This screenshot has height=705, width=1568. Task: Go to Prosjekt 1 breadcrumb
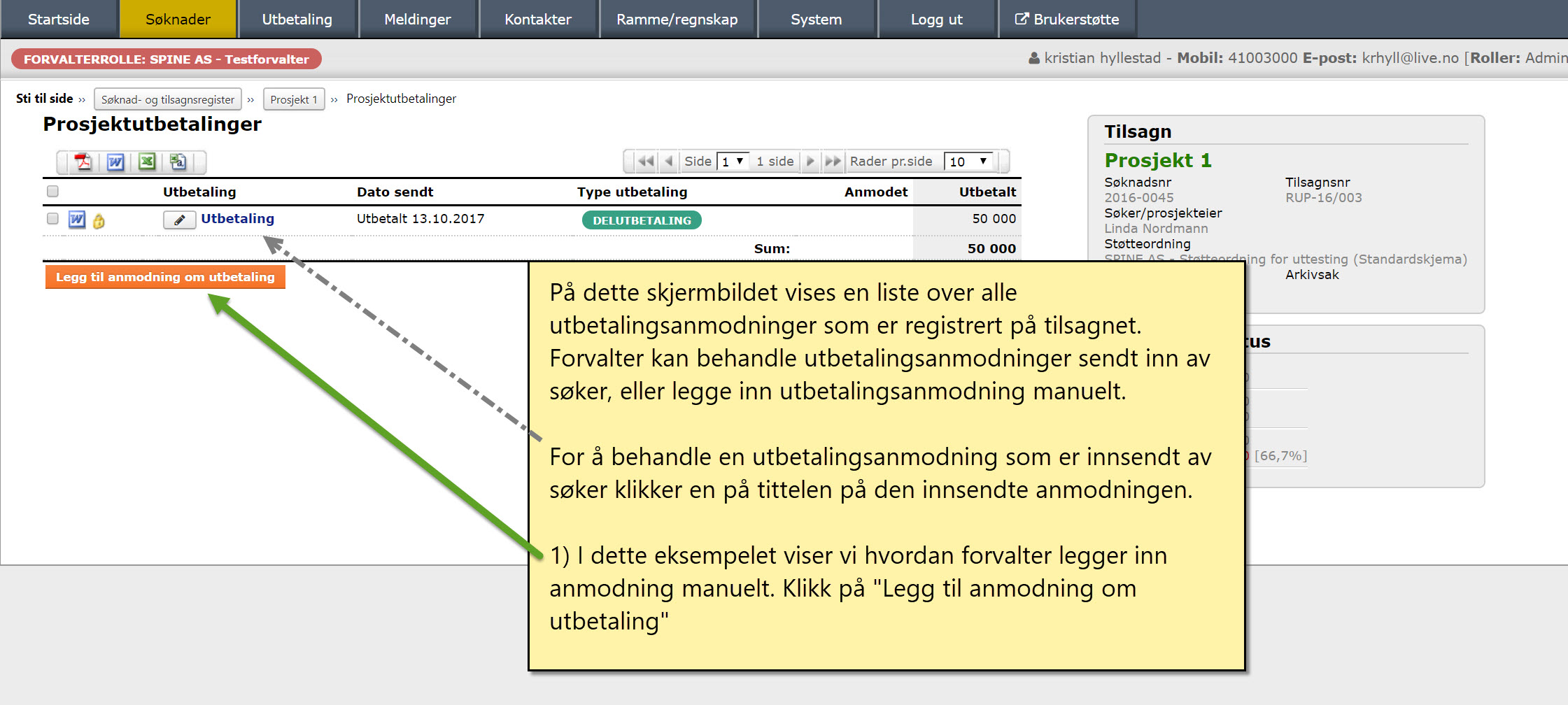coord(294,99)
